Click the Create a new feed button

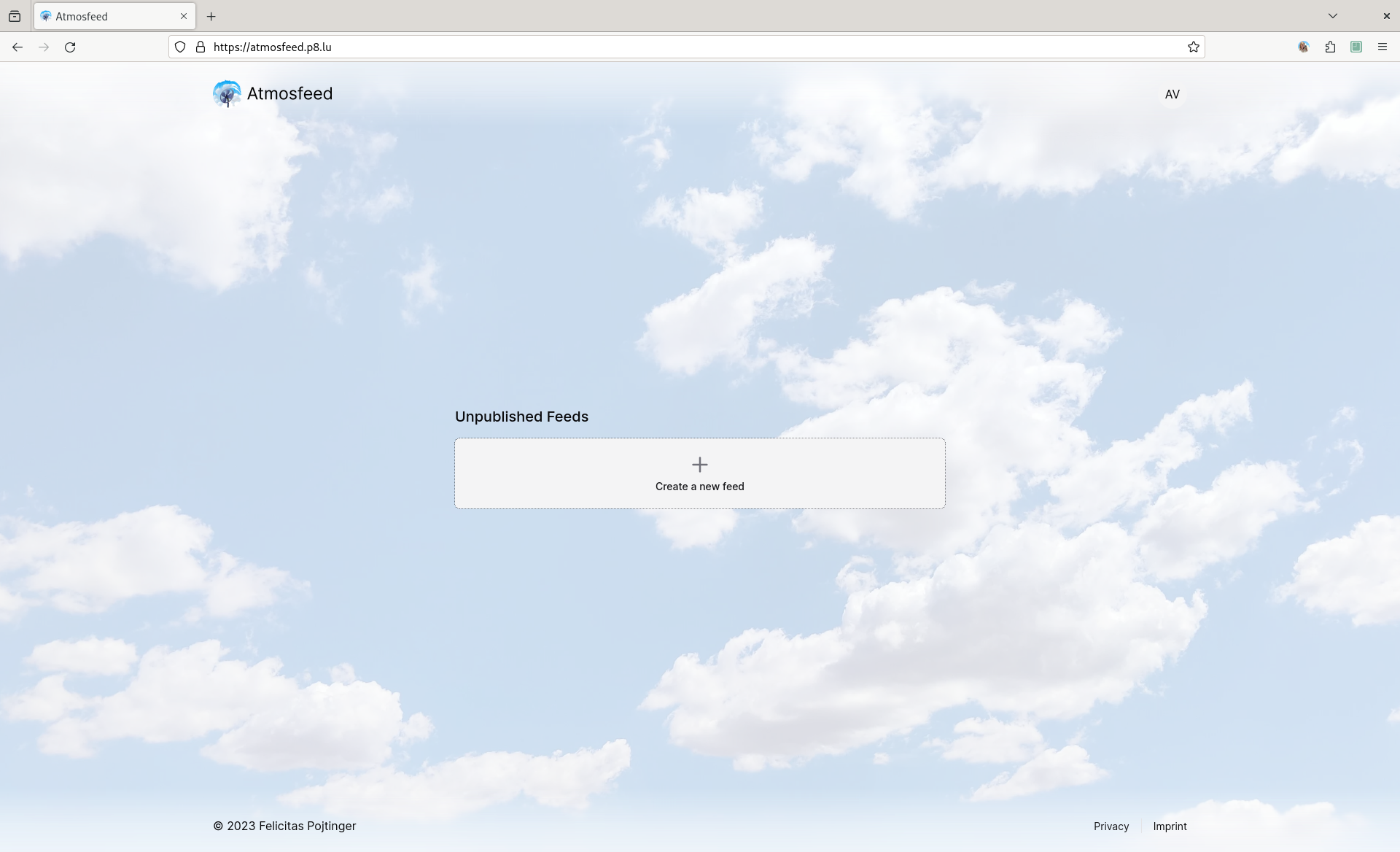coord(699,473)
